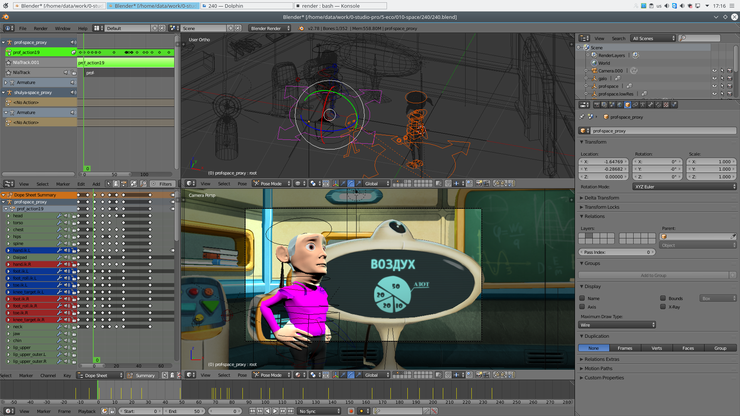Open the No Sync playback dropdown
This screenshot has width=740, height=416.
(x=319, y=411)
